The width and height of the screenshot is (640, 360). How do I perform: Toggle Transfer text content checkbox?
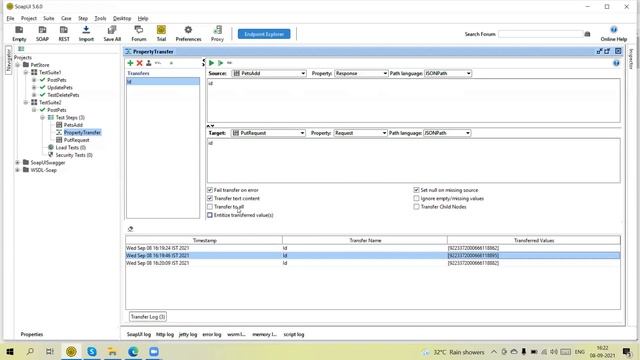tap(210, 198)
